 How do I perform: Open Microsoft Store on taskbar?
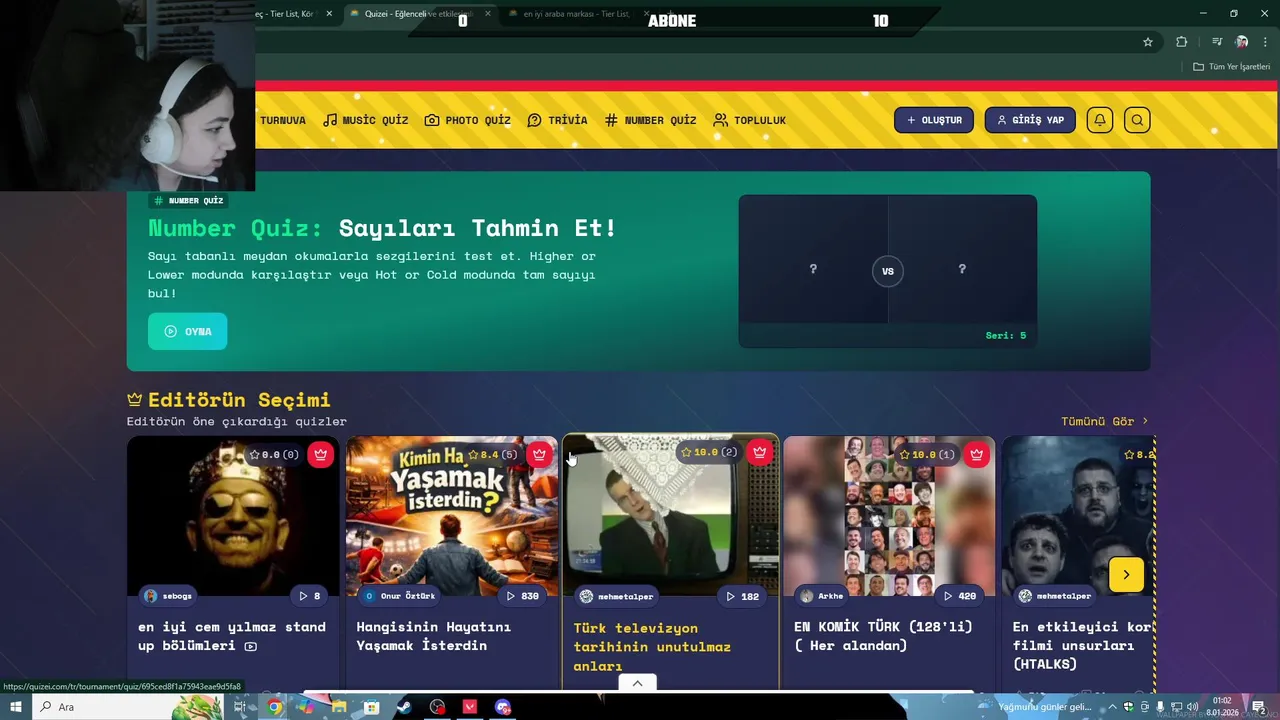coord(371,707)
